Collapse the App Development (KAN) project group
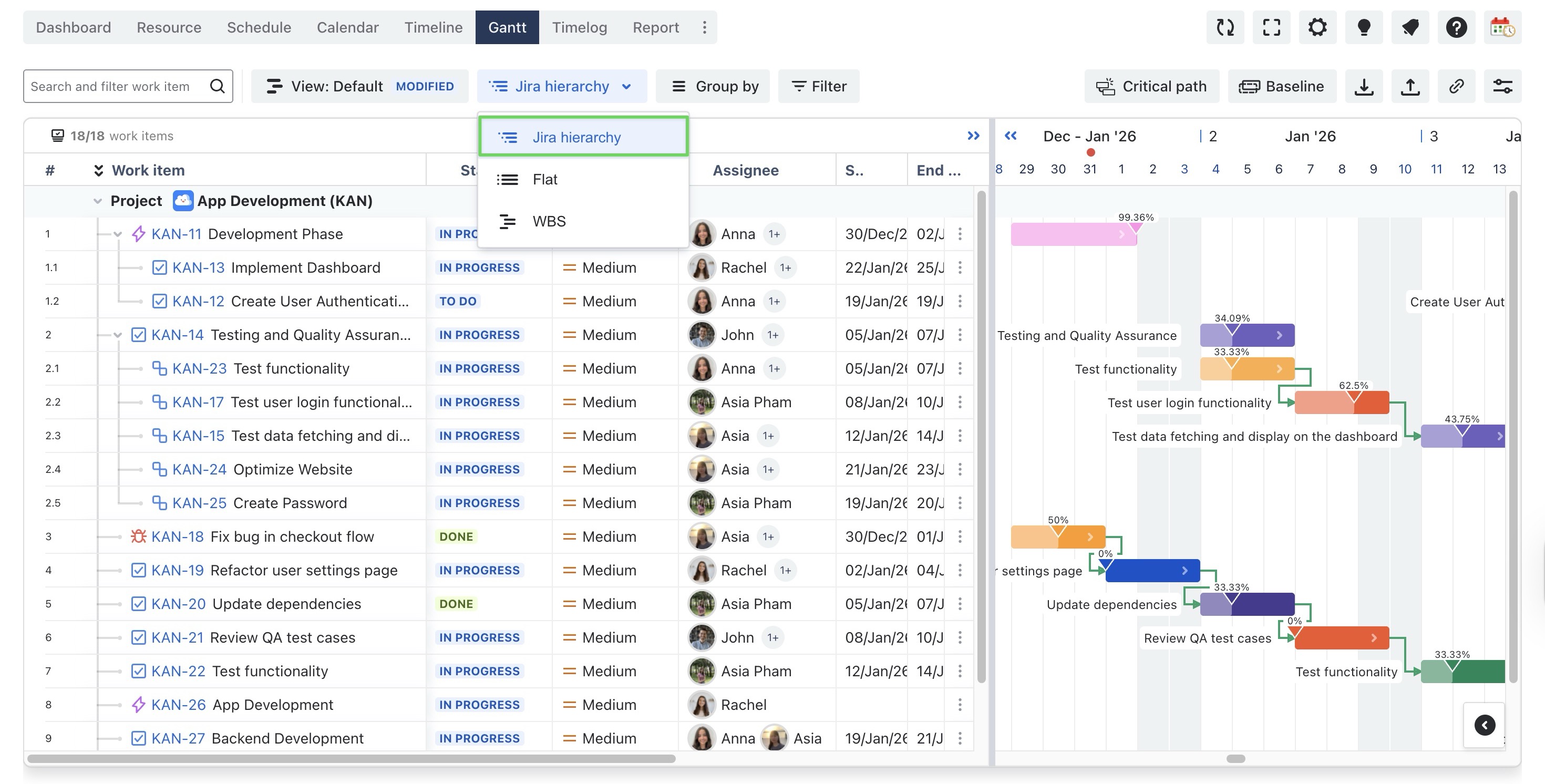1545x784 pixels. (x=97, y=200)
